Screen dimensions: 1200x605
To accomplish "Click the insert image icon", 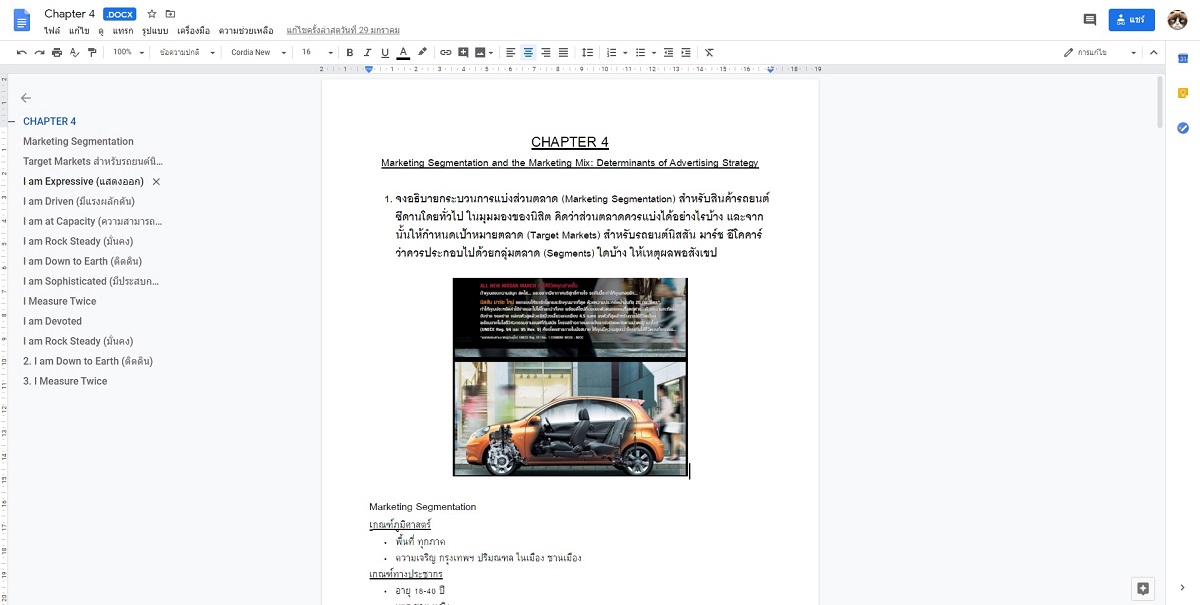I will [x=480, y=52].
